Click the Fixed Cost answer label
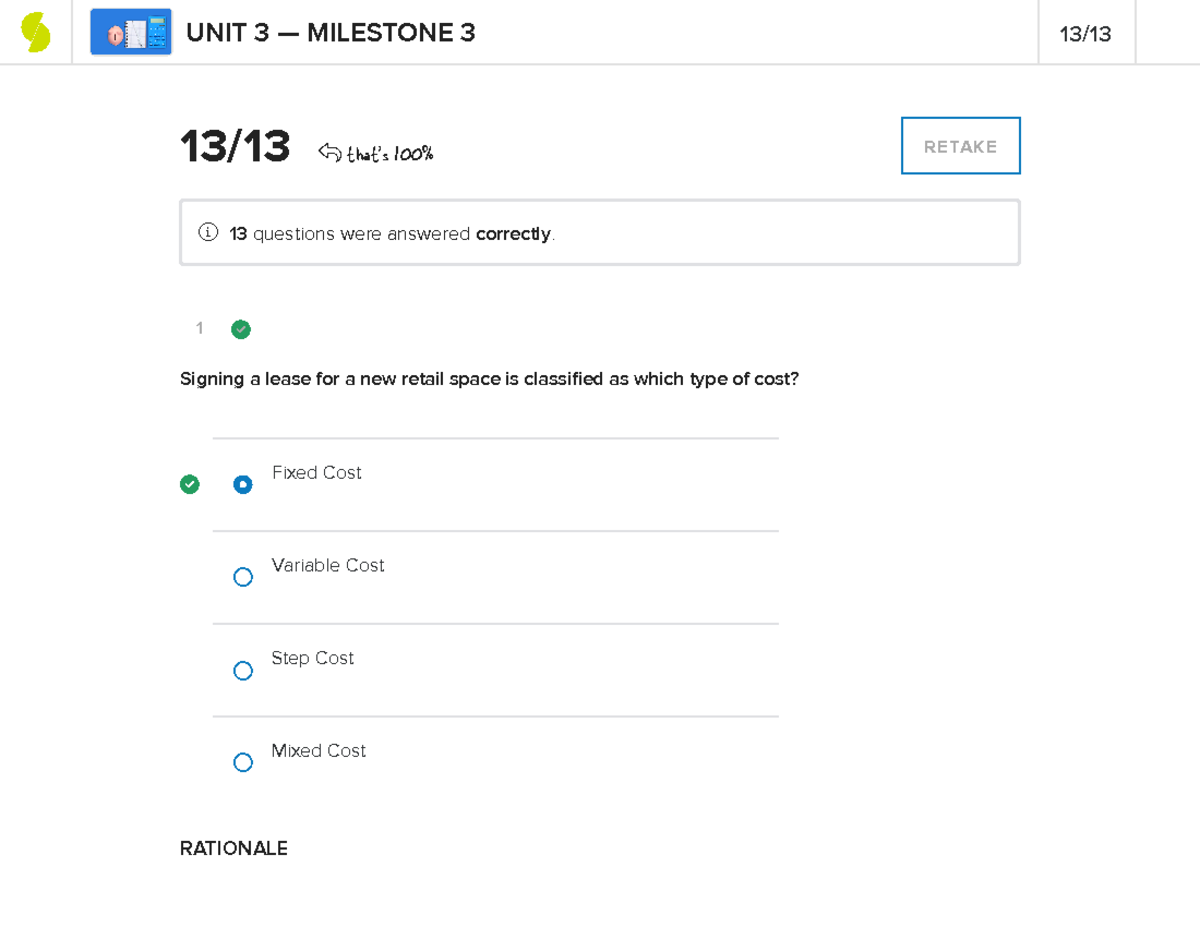 [x=316, y=473]
